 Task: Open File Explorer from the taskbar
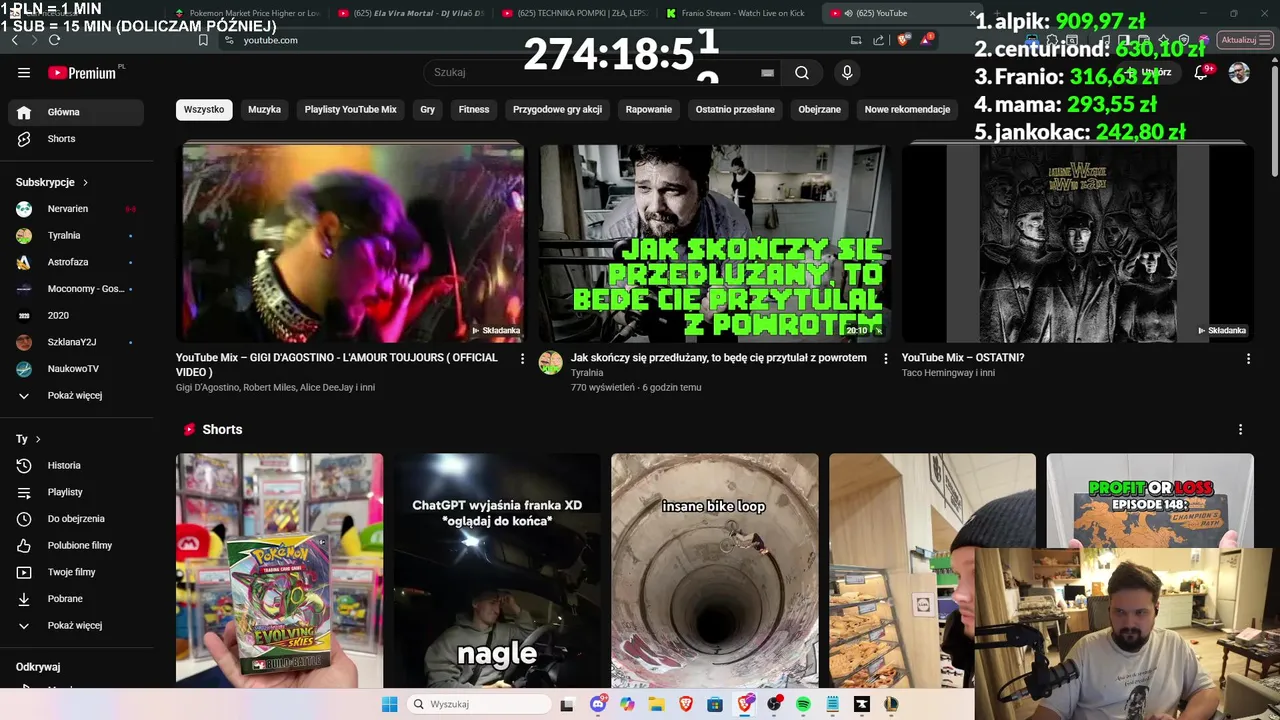(656, 704)
